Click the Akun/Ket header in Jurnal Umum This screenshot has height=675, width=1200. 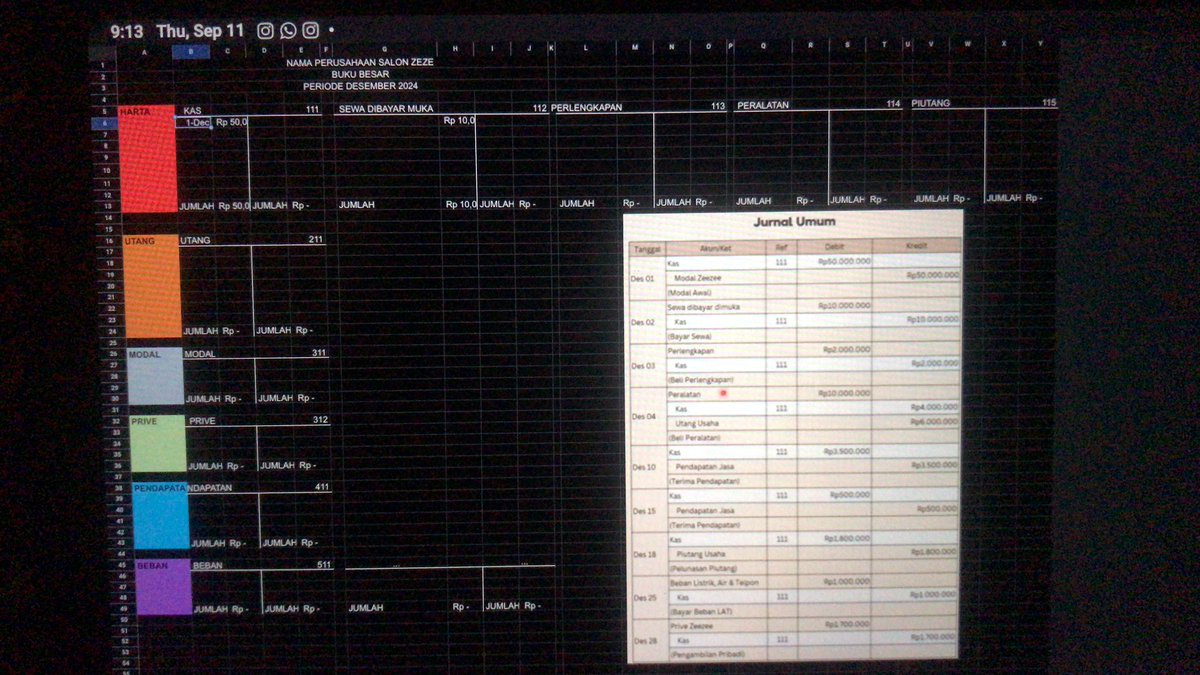714,247
